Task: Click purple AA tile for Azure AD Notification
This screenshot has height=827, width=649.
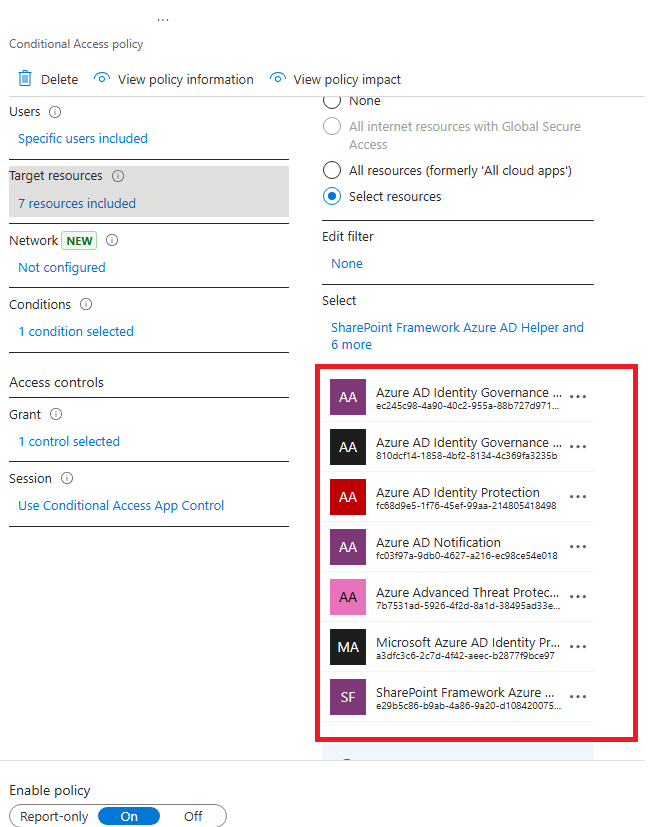Action: click(348, 547)
